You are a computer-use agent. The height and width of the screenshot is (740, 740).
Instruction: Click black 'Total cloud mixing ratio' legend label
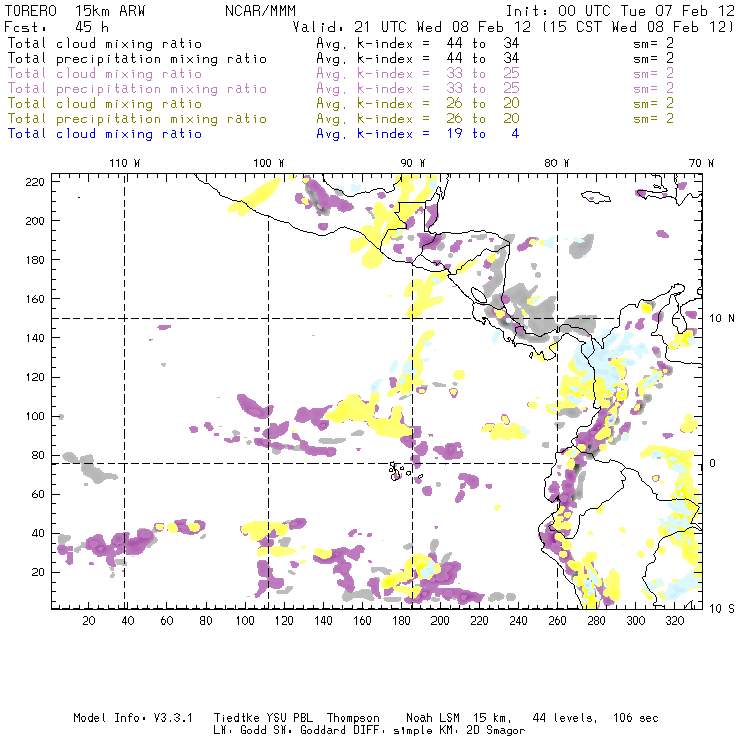(x=105, y=43)
